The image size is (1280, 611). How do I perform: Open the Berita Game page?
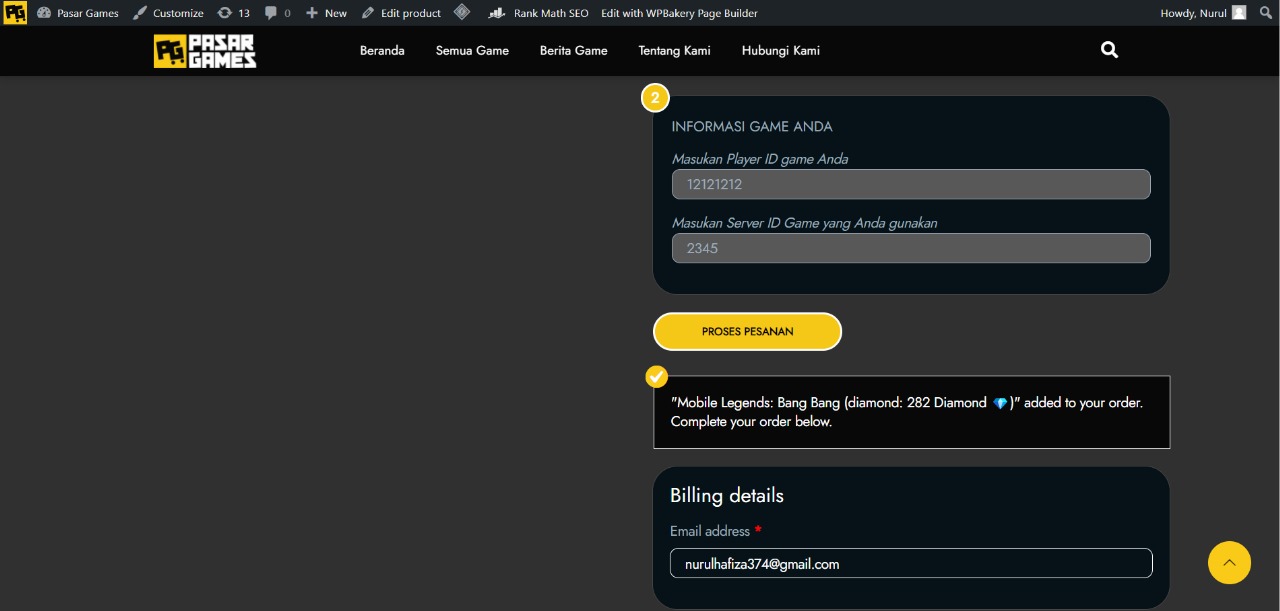point(573,51)
